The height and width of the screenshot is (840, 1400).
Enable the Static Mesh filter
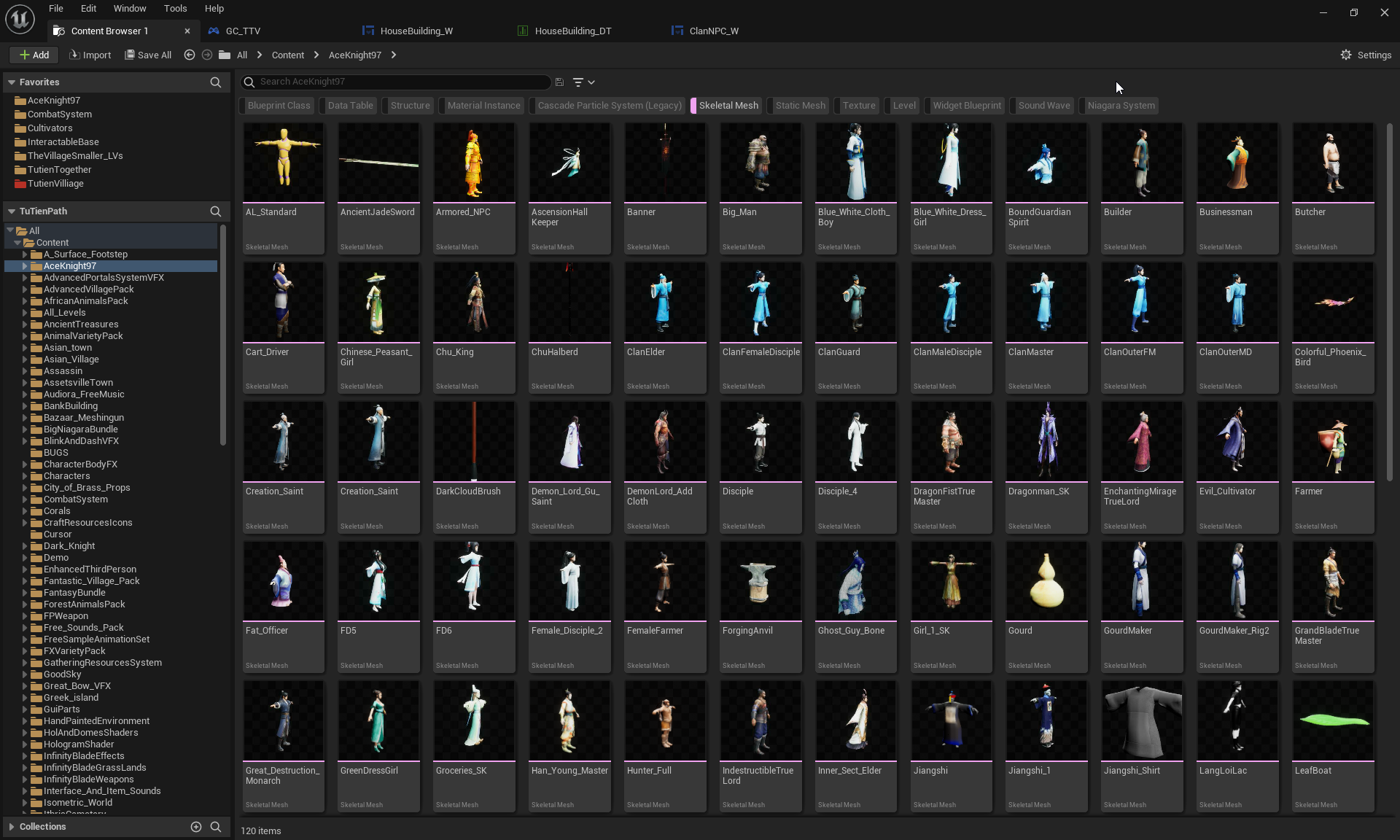[800, 106]
